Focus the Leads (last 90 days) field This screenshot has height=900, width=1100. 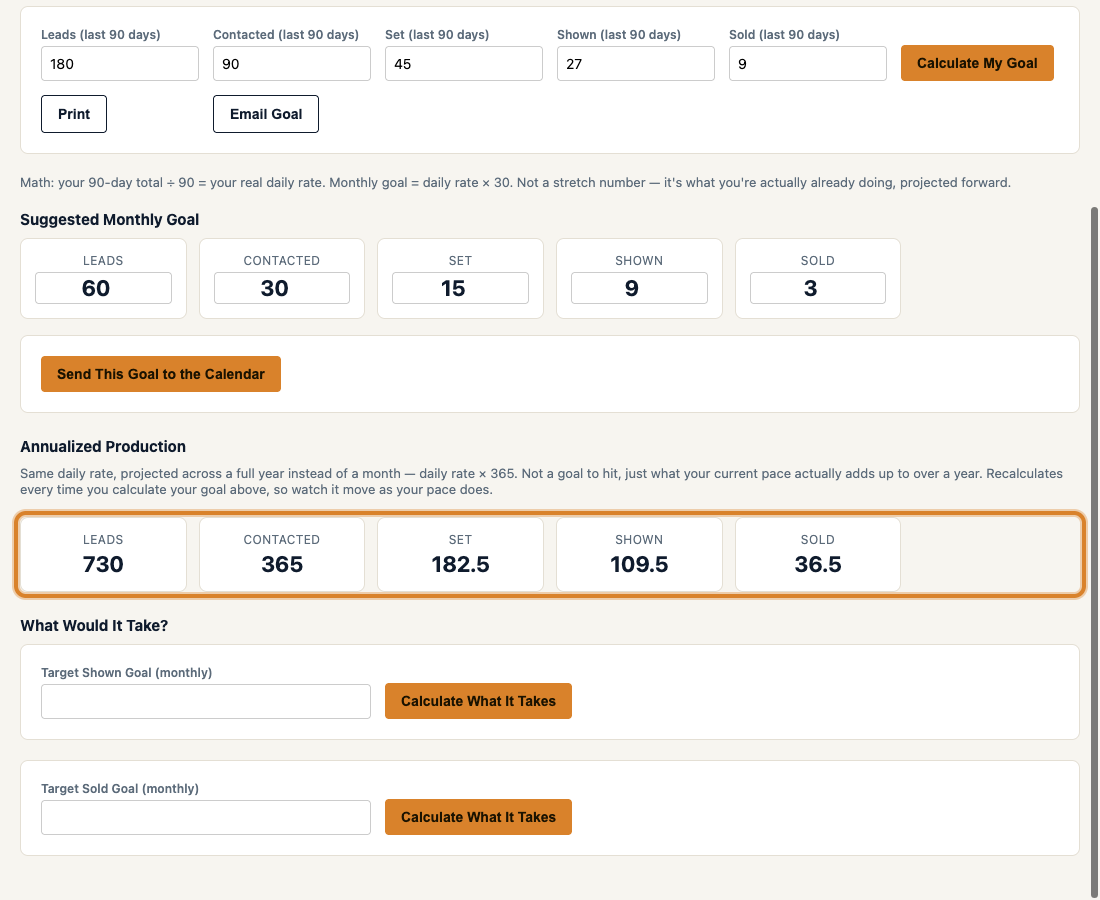pyautogui.click(x=120, y=64)
